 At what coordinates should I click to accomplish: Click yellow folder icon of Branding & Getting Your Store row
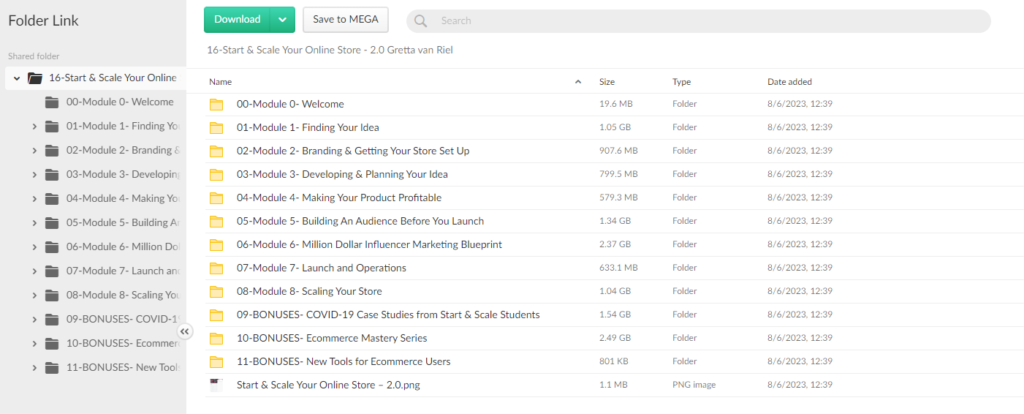[x=216, y=151]
